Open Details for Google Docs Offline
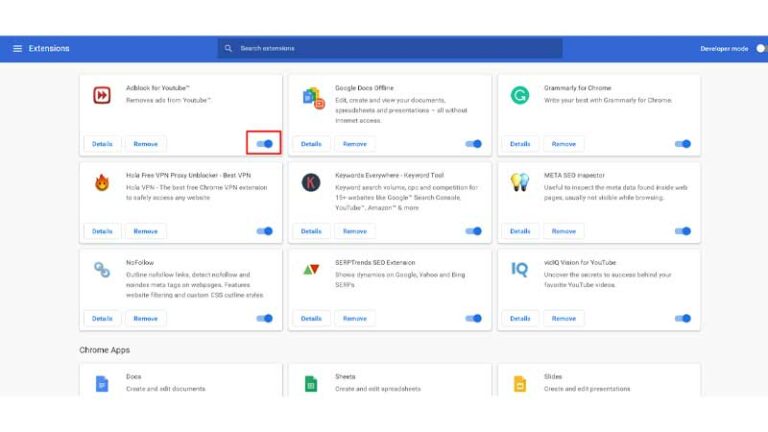 [311, 144]
